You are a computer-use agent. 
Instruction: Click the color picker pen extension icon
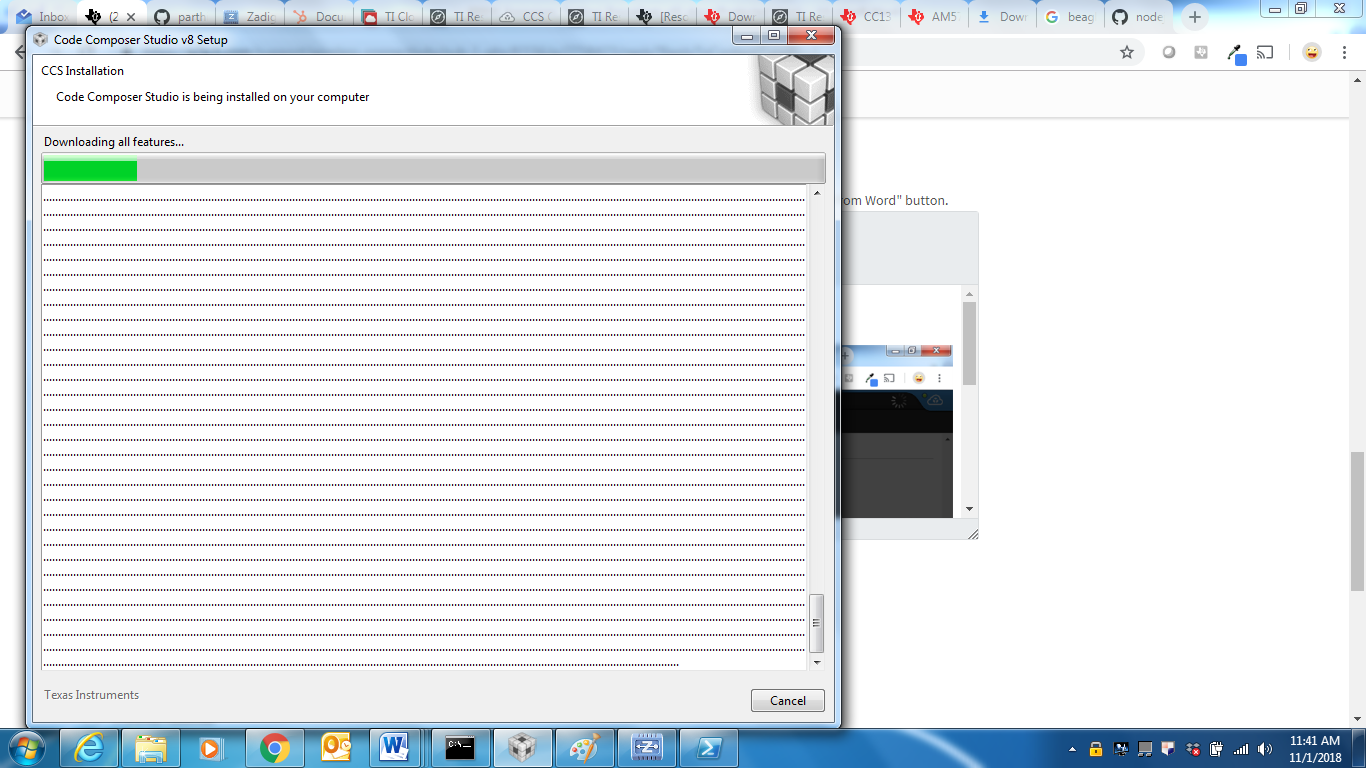1236,53
